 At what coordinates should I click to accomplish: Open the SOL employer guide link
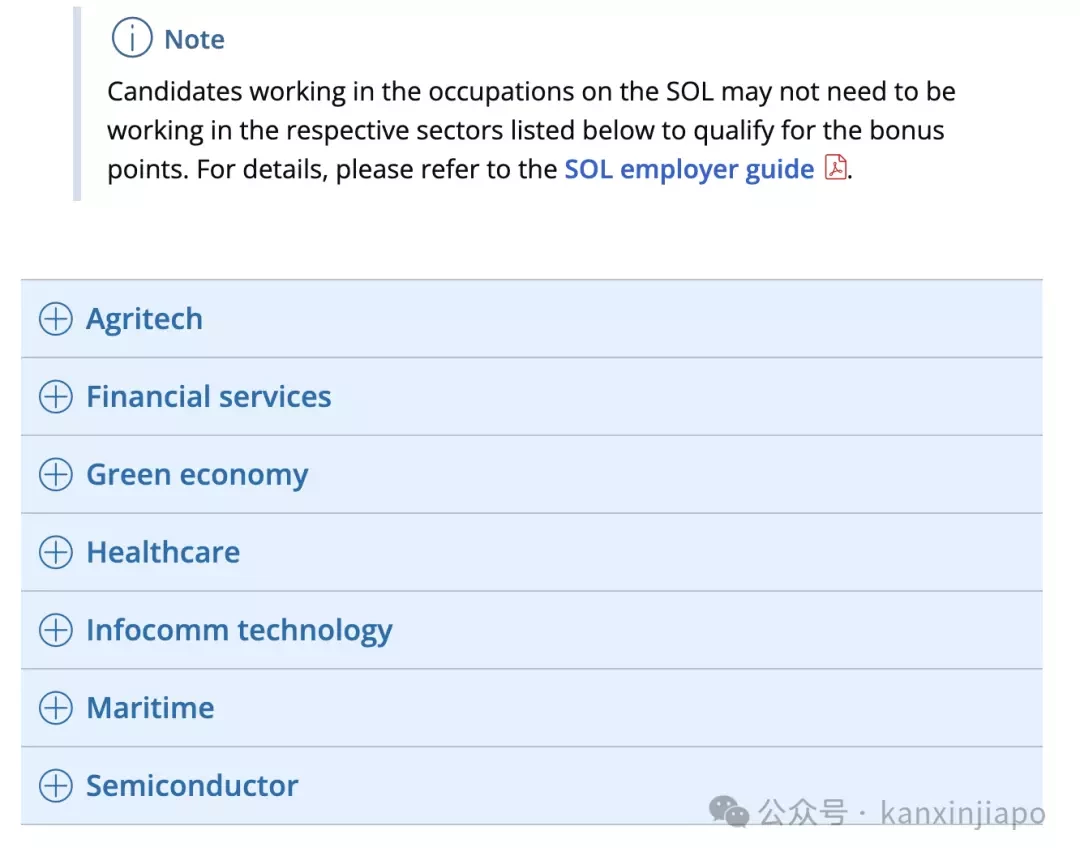point(689,169)
